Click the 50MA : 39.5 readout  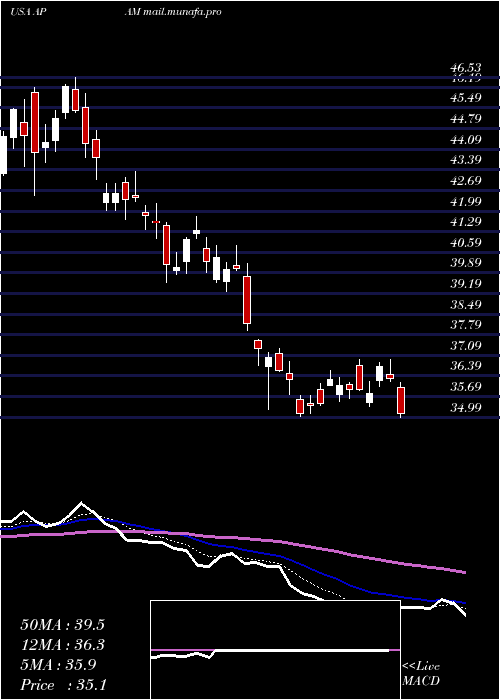[63, 625]
